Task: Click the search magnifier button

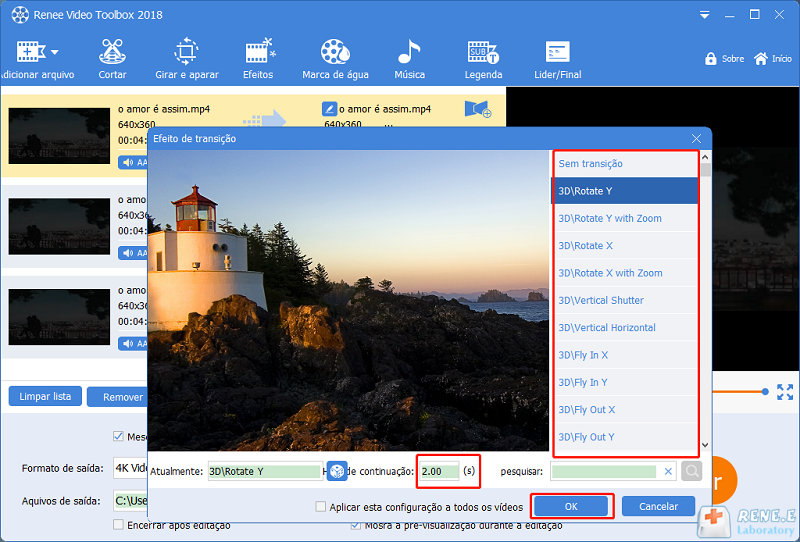Action: [691, 471]
